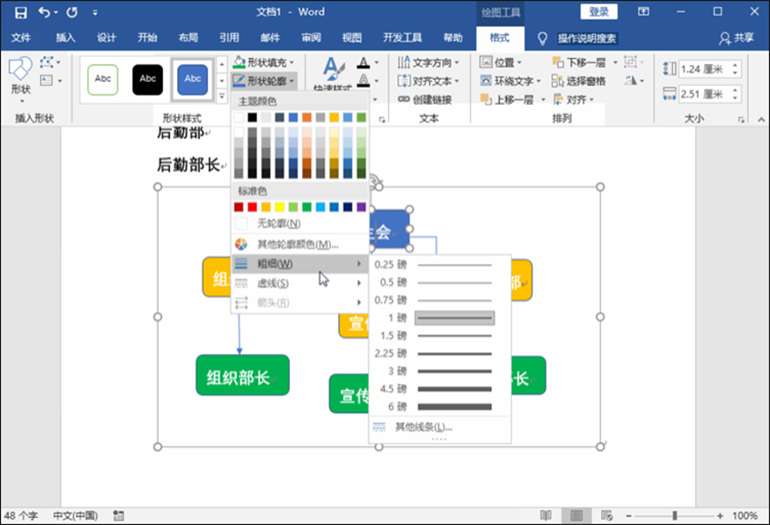
Task: Click 创建链接 create link
Action: pos(425,99)
